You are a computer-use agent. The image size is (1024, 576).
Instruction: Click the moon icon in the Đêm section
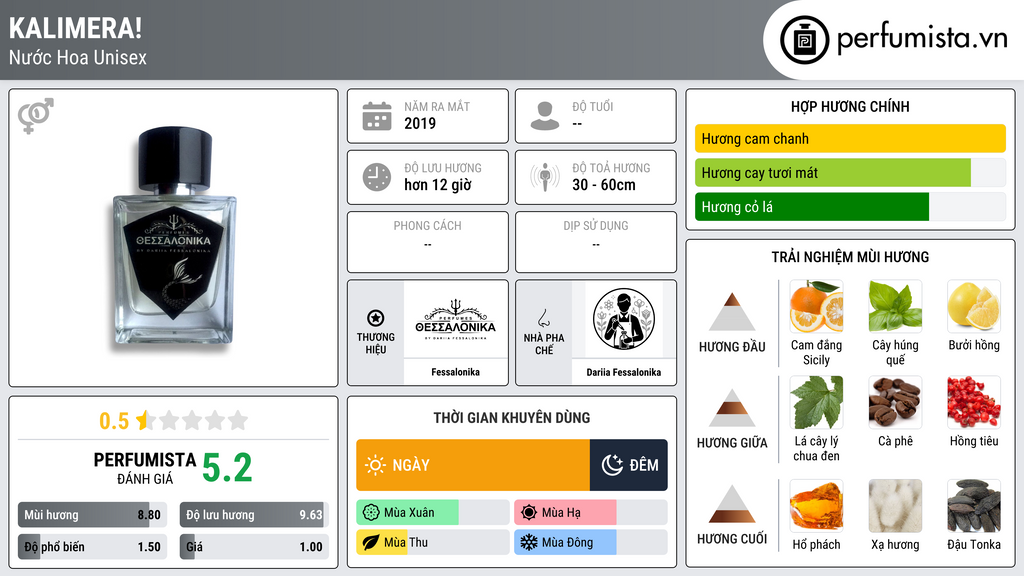(x=612, y=465)
